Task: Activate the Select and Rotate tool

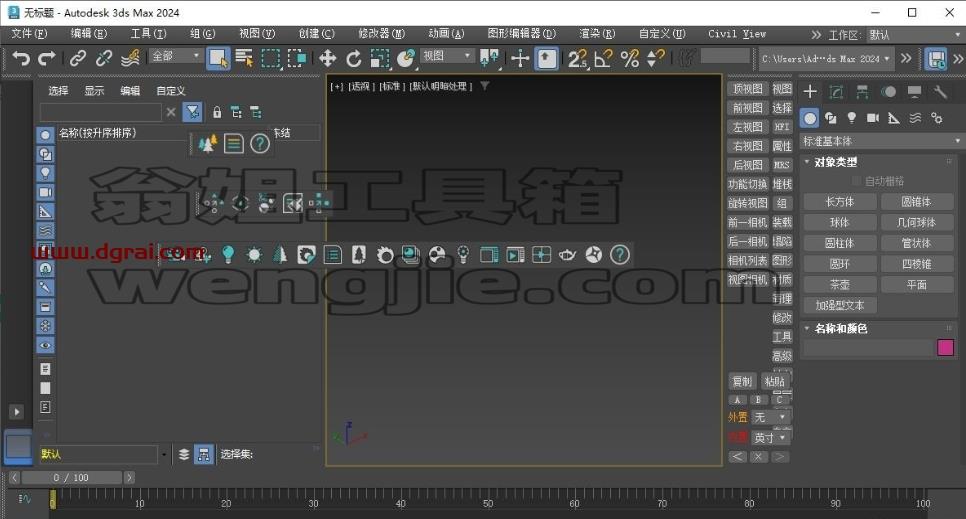Action: [354, 59]
